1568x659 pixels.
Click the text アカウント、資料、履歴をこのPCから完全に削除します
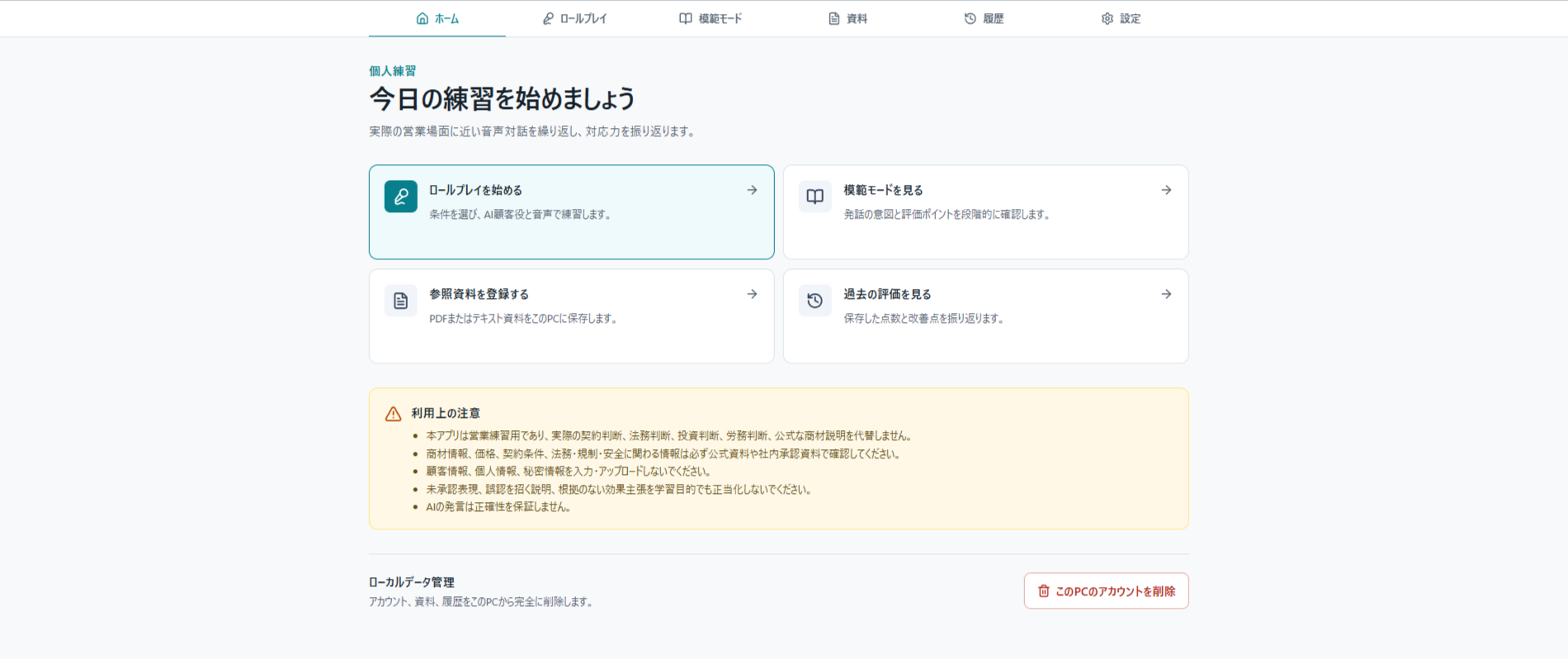click(482, 602)
